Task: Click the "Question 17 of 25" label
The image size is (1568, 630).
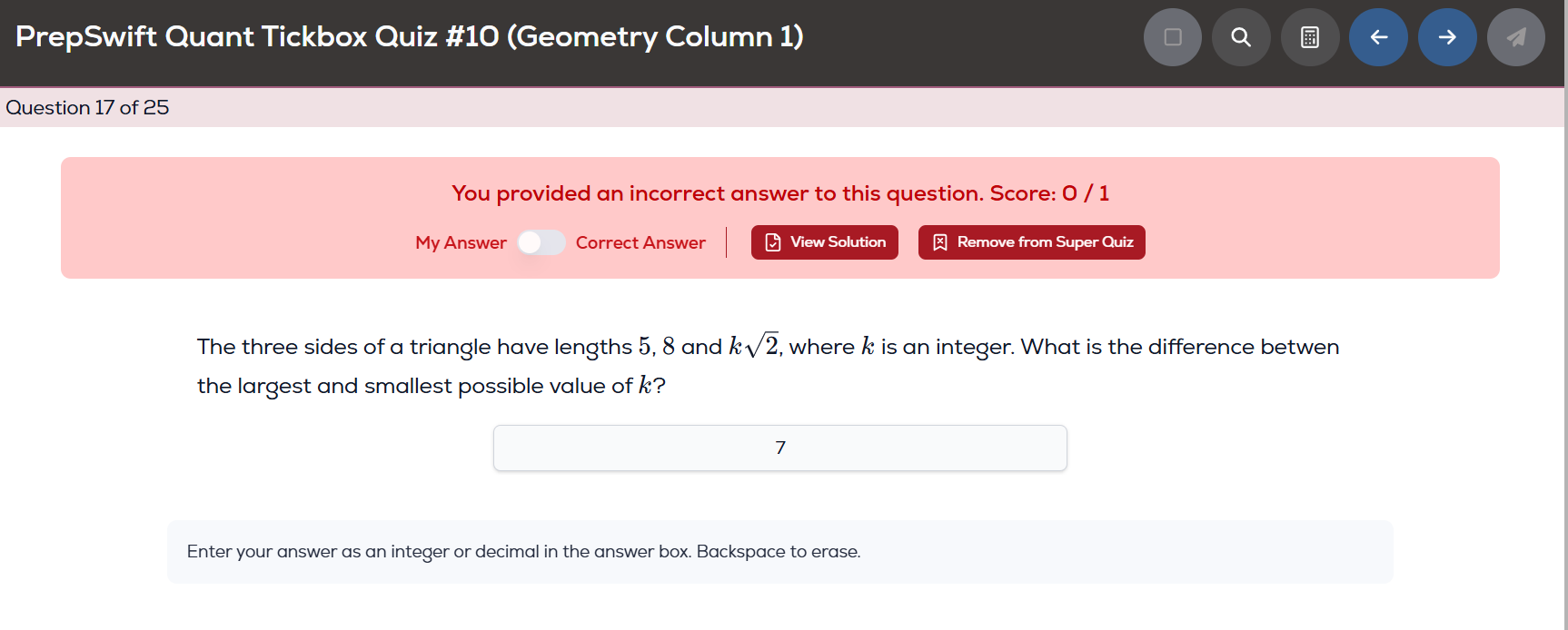Action: [x=87, y=107]
